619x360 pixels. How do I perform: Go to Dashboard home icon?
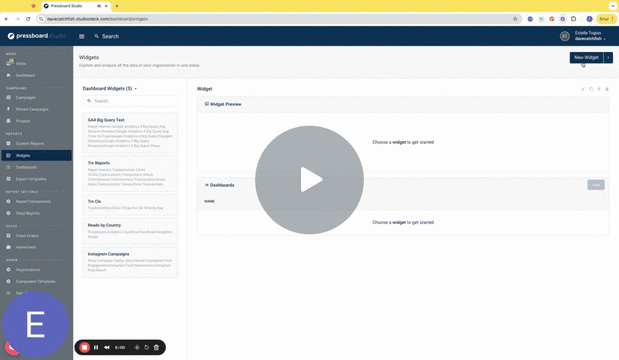coord(8,75)
